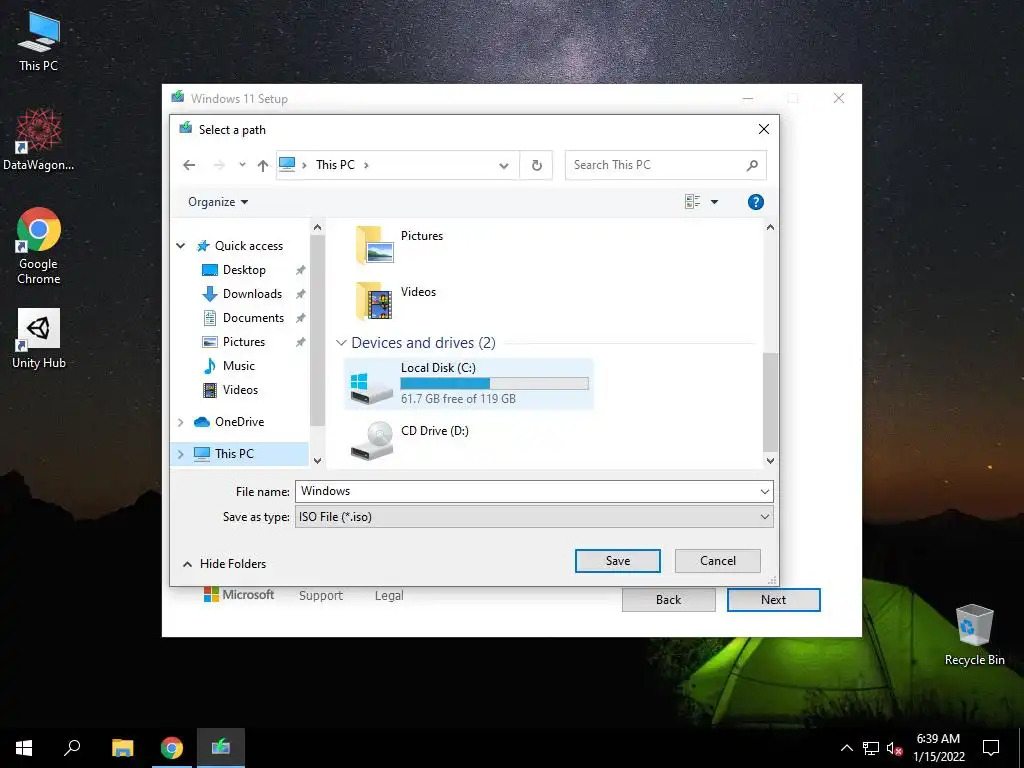Click the File name input field
1024x768 pixels.
pos(534,492)
